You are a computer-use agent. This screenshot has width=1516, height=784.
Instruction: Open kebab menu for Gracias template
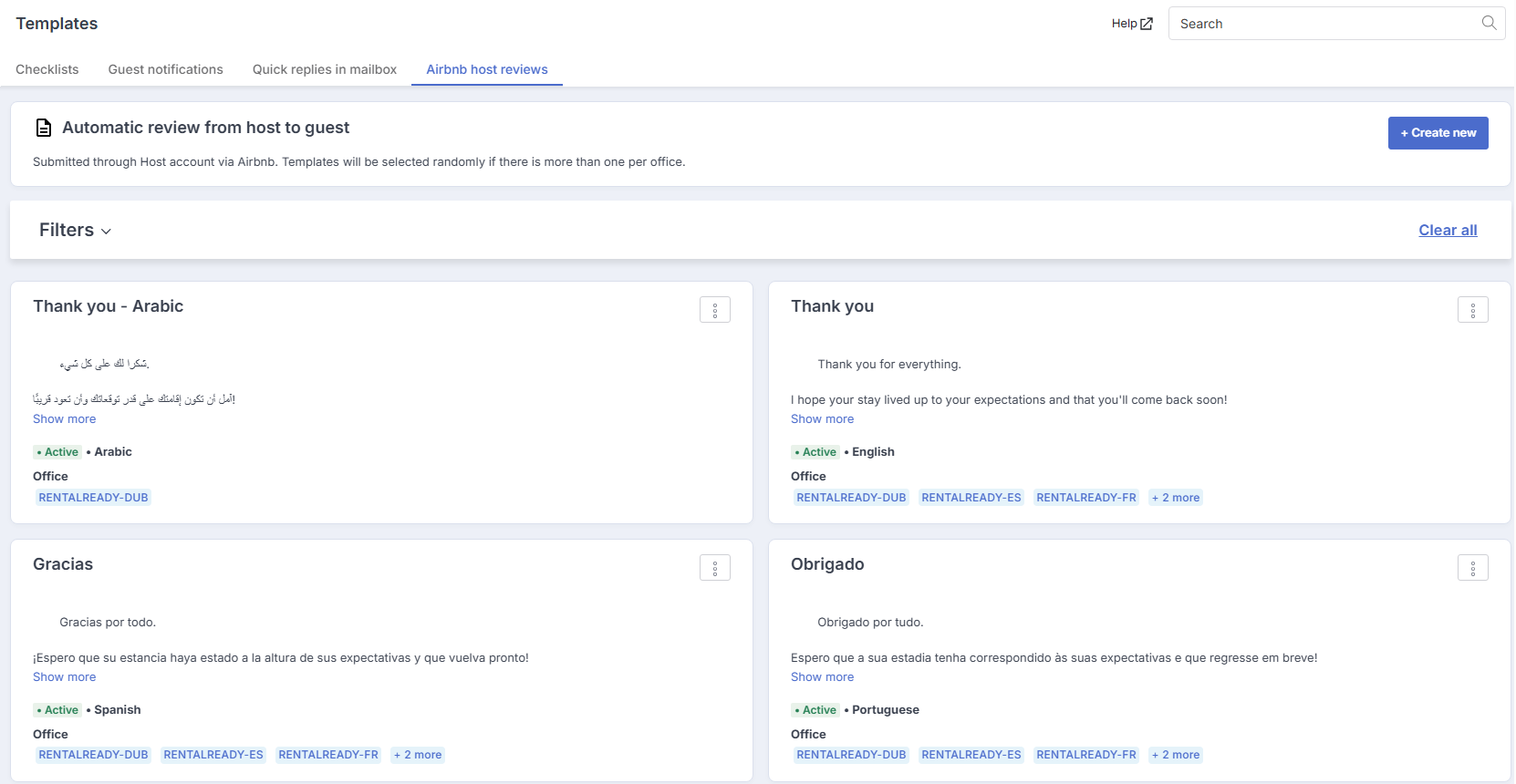[714, 568]
